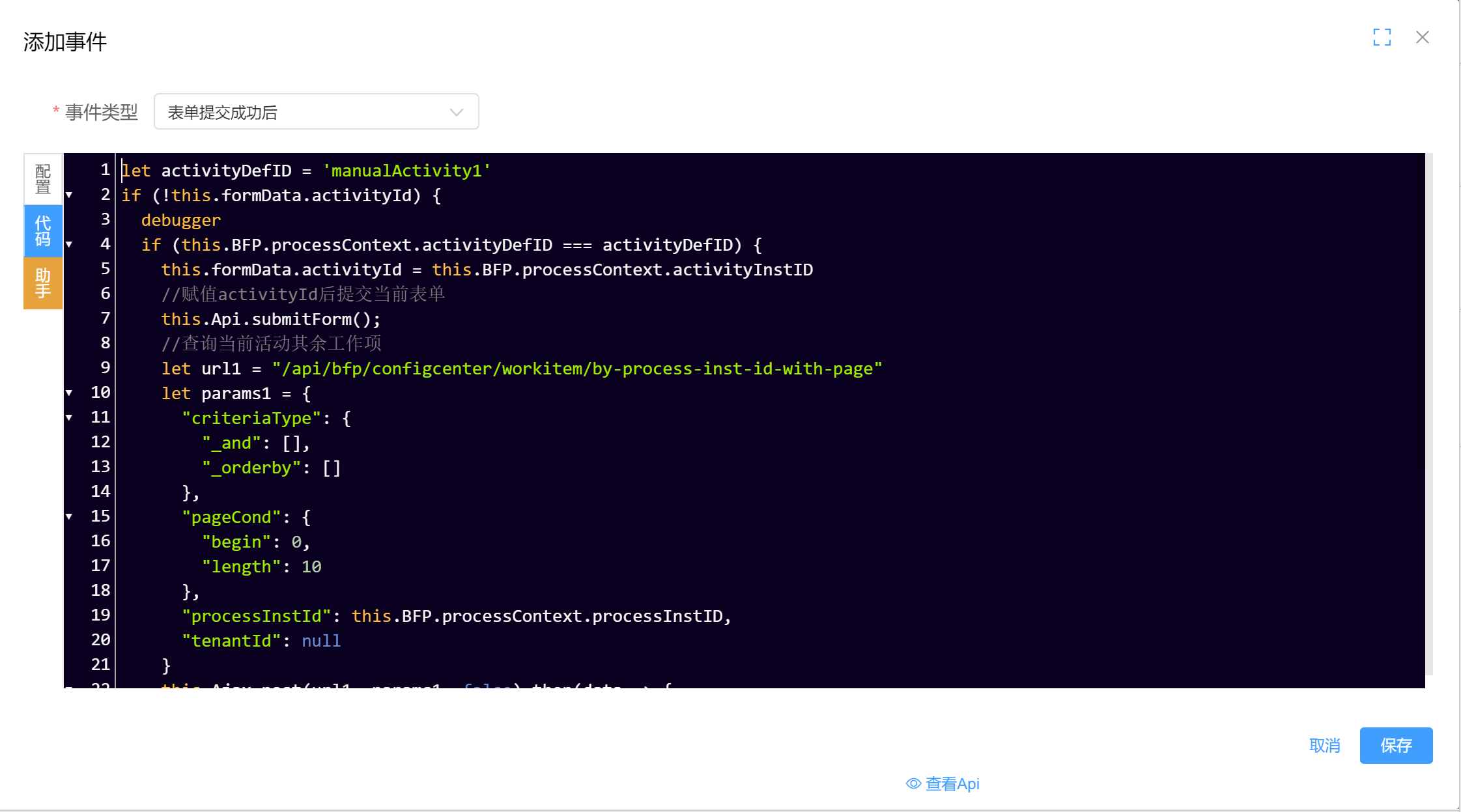Screen dimensions: 1461x812
Task: Click the 取消 cancel button
Action: click(1324, 746)
